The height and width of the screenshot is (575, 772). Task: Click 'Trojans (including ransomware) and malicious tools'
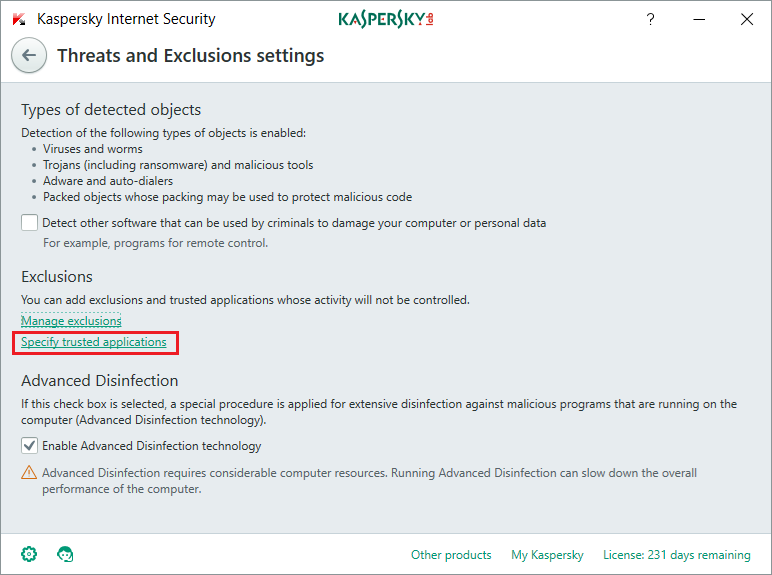[x=178, y=165]
